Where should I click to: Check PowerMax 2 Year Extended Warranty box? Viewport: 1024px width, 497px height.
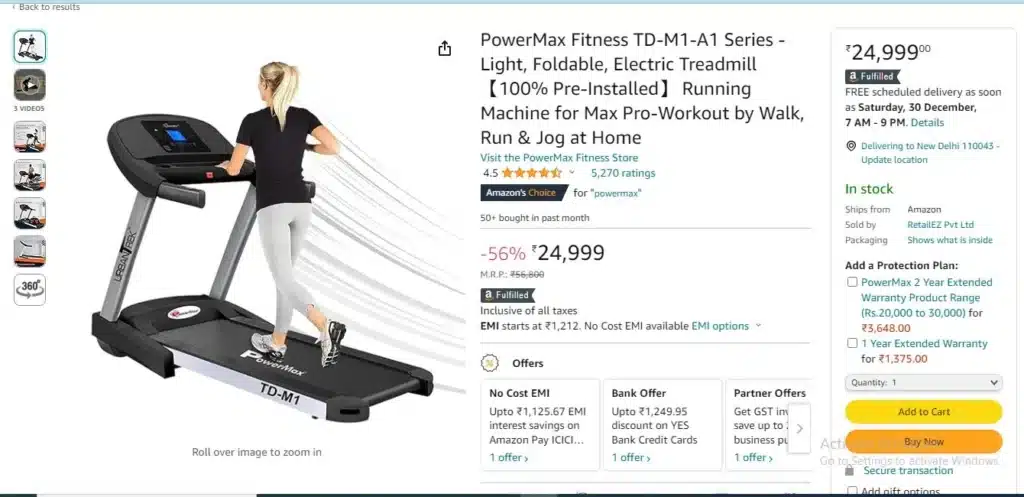point(852,282)
